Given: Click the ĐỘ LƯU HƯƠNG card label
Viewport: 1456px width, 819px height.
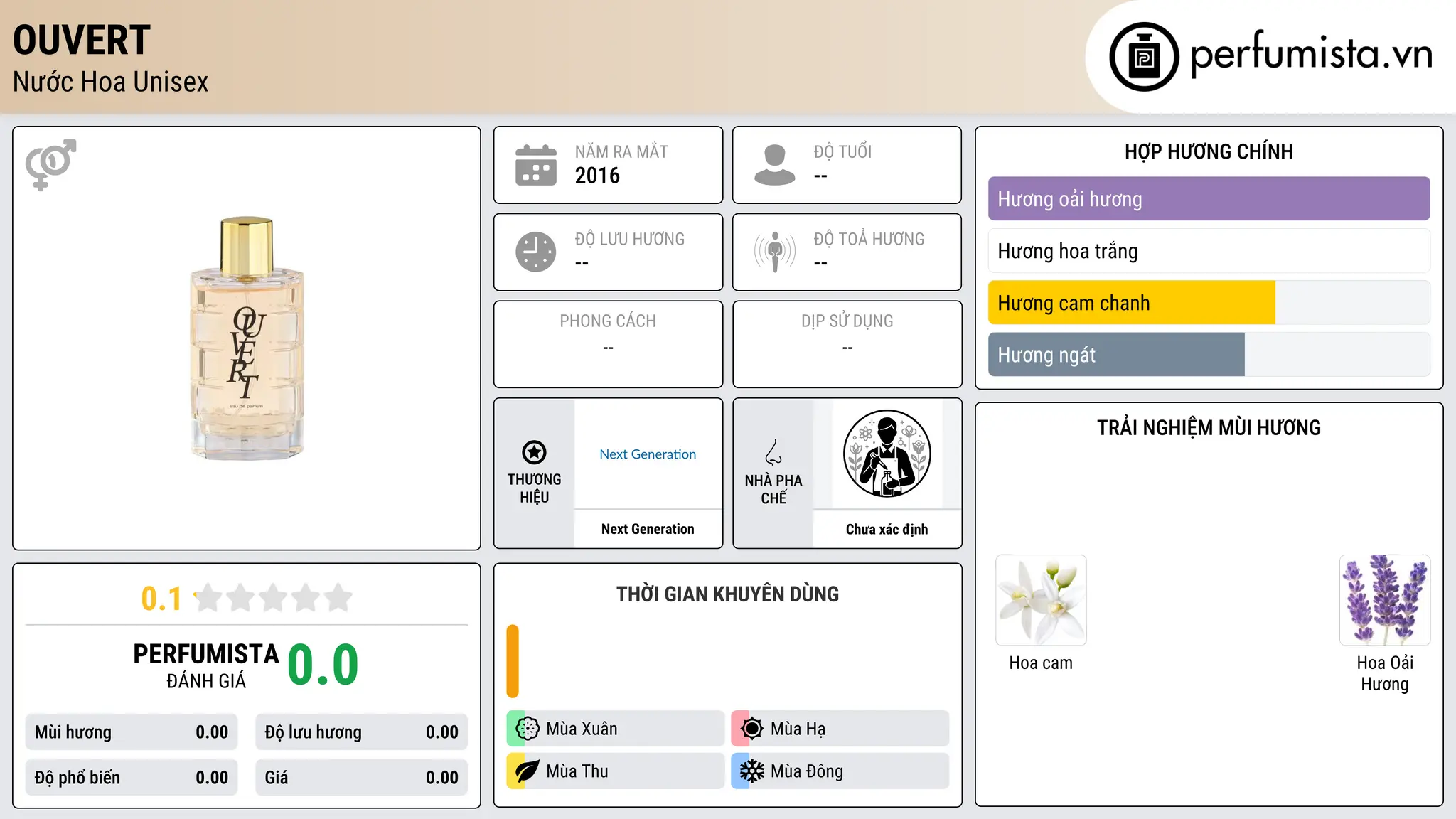Looking at the screenshot, I should 630,239.
